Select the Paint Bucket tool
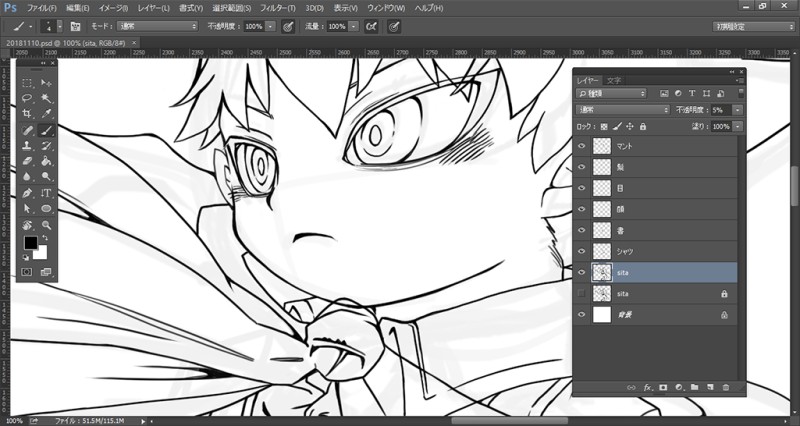The height and width of the screenshot is (426, 800). [x=46, y=161]
